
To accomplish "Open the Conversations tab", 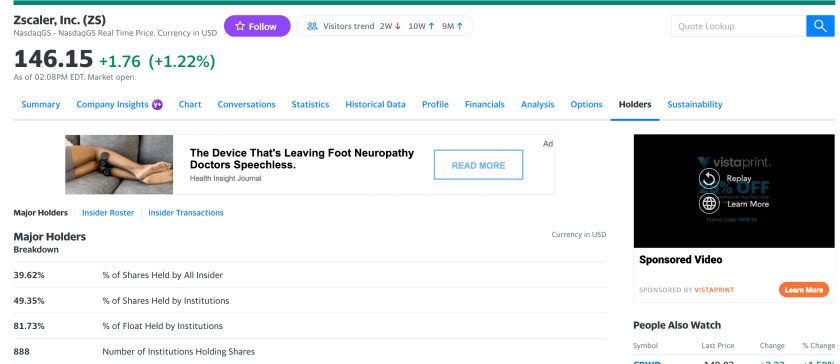I will pyautogui.click(x=246, y=105).
